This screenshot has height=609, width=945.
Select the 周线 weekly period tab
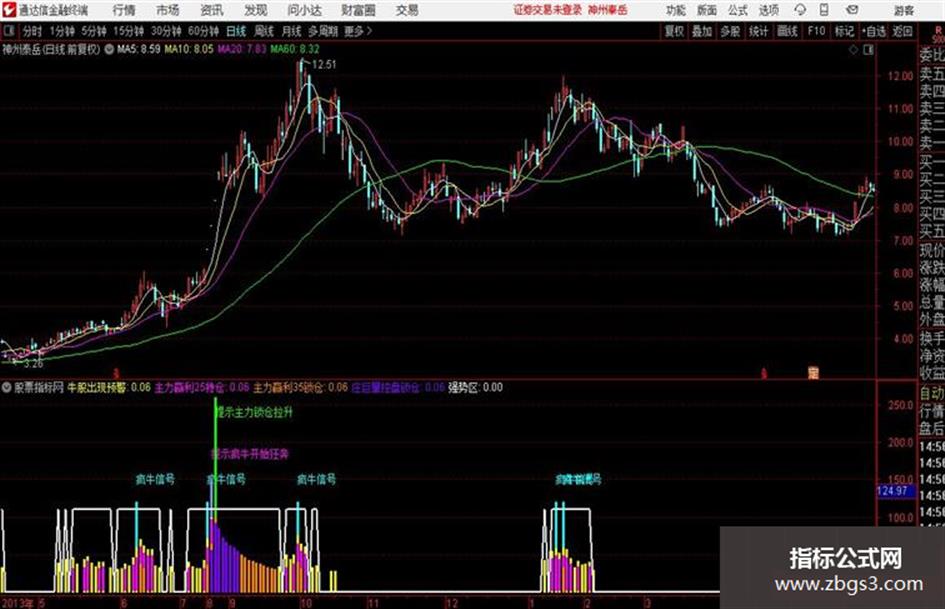point(263,31)
